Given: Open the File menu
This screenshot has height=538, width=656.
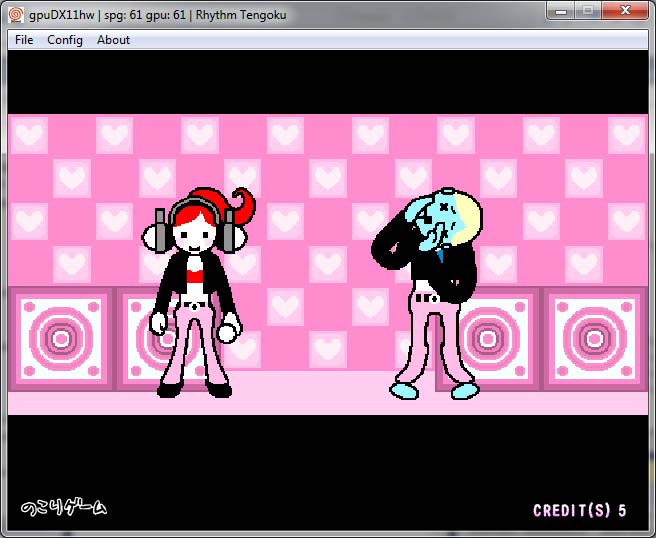Looking at the screenshot, I should [x=24, y=40].
